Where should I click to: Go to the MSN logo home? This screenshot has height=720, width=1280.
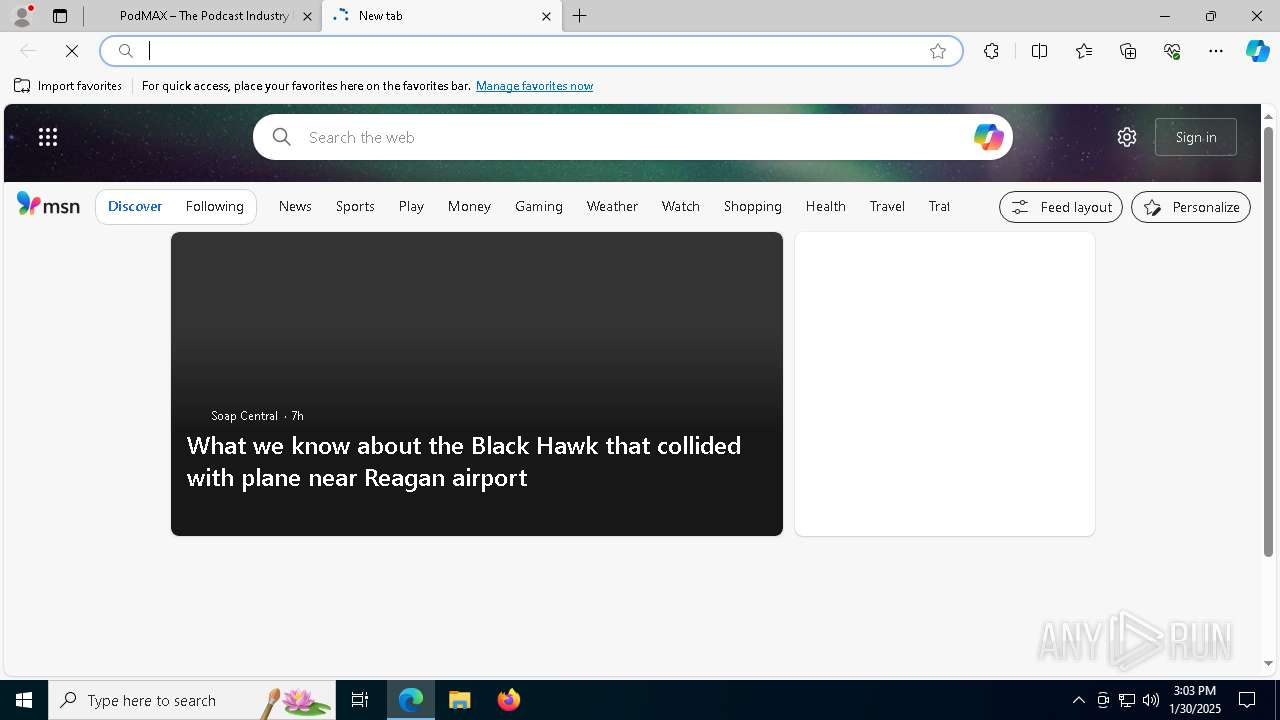coord(48,205)
